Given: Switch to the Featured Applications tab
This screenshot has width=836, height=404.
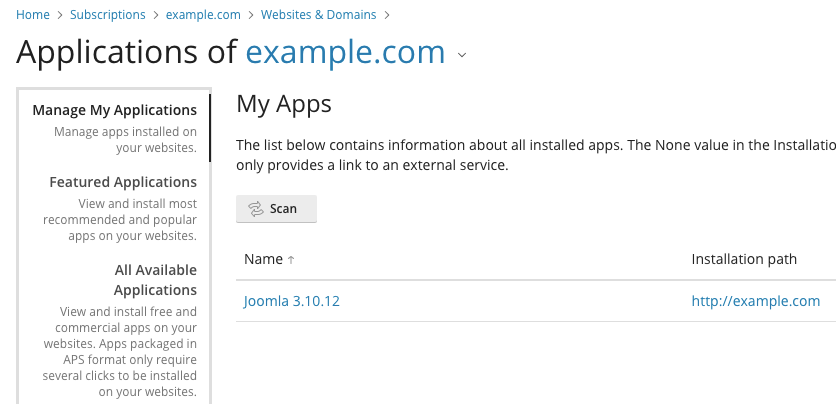Looking at the screenshot, I should pos(123,182).
